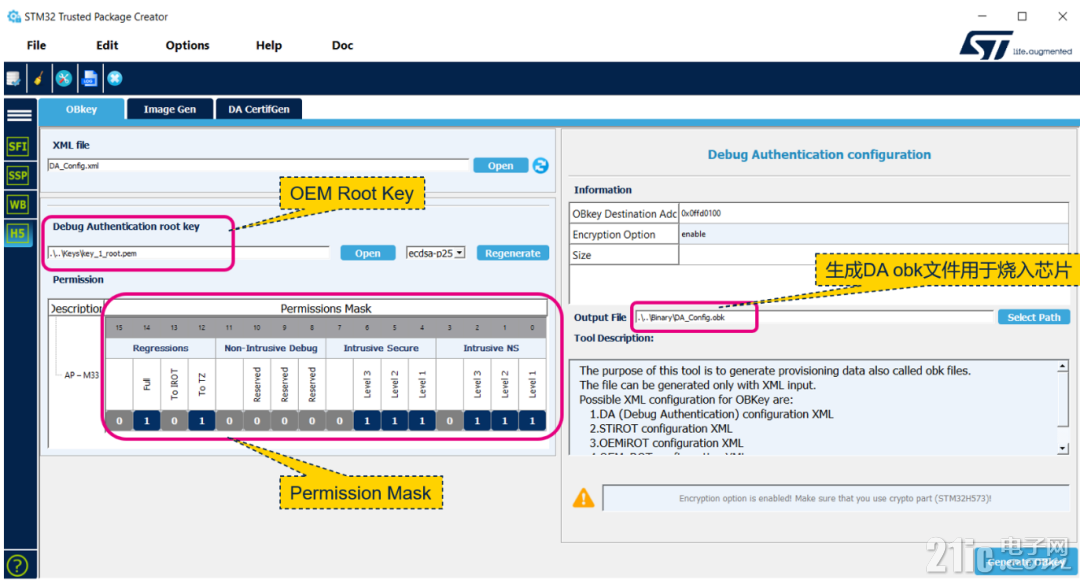The height and width of the screenshot is (580, 1080).
Task: Toggle the To IROT regression bit
Action: (174, 421)
